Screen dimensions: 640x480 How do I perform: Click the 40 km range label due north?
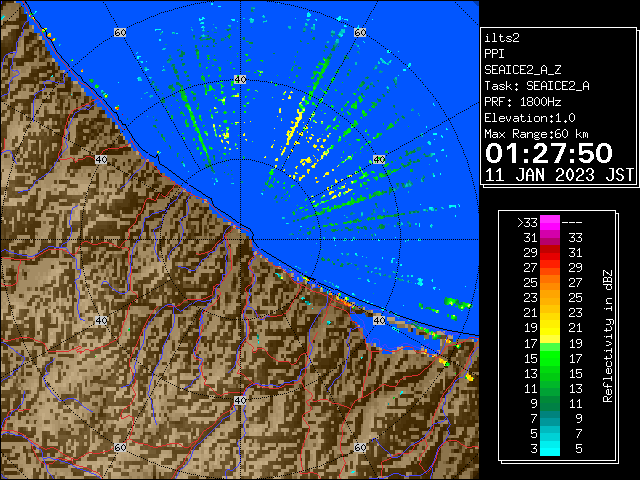pos(240,79)
